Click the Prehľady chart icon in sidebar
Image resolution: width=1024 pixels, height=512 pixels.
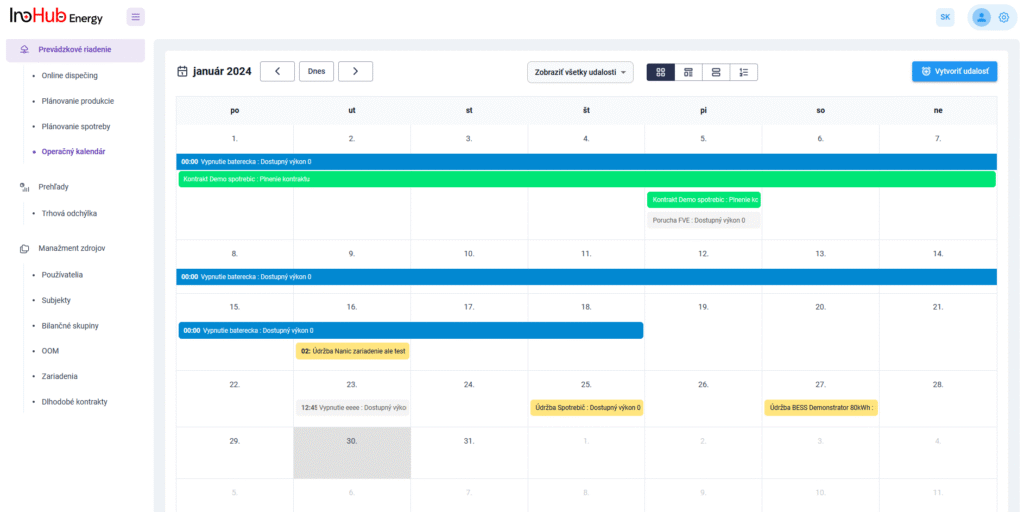pyautogui.click(x=24, y=187)
